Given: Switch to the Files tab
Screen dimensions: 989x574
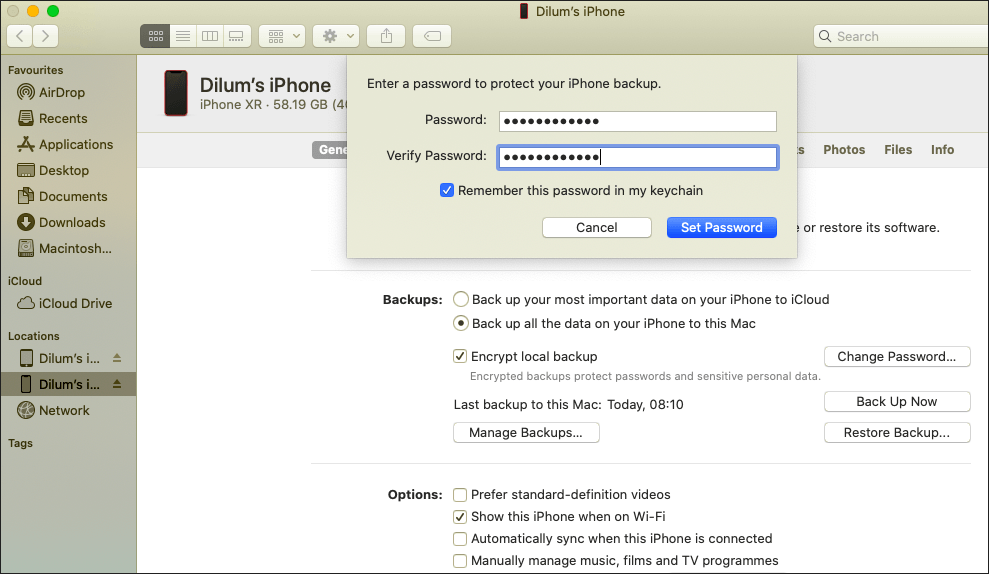Looking at the screenshot, I should pyautogui.click(x=898, y=149).
